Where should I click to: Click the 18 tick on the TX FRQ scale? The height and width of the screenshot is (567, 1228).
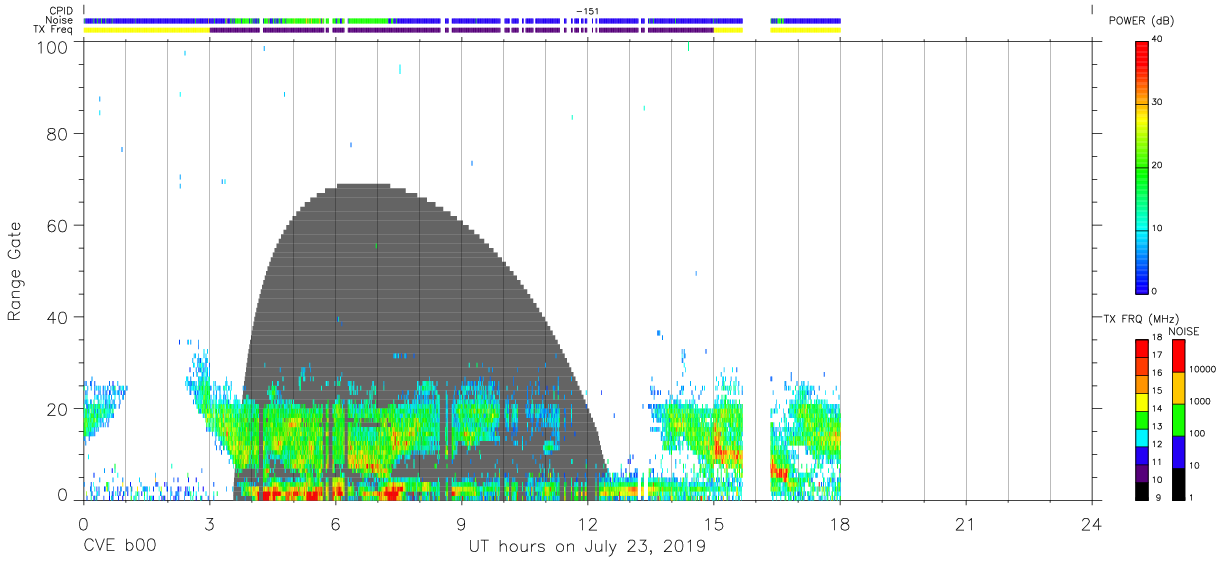[x=1157, y=339]
